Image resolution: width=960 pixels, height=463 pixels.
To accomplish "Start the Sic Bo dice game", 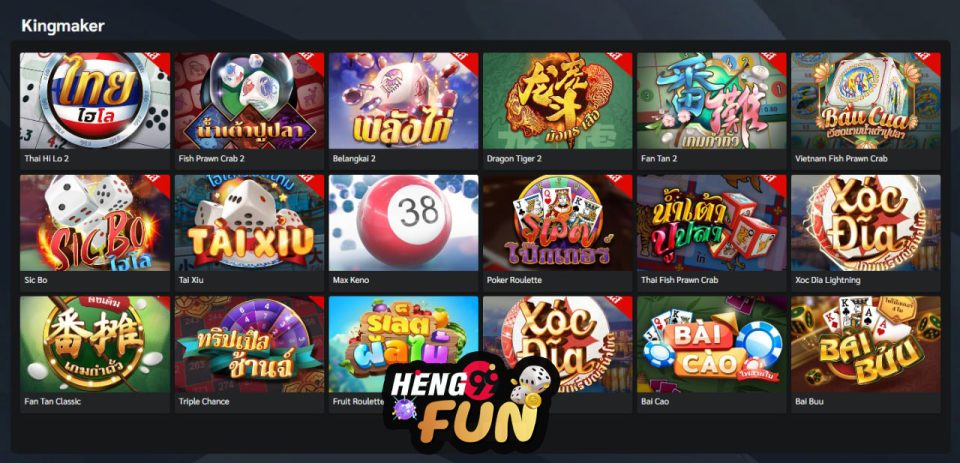I will (95, 223).
